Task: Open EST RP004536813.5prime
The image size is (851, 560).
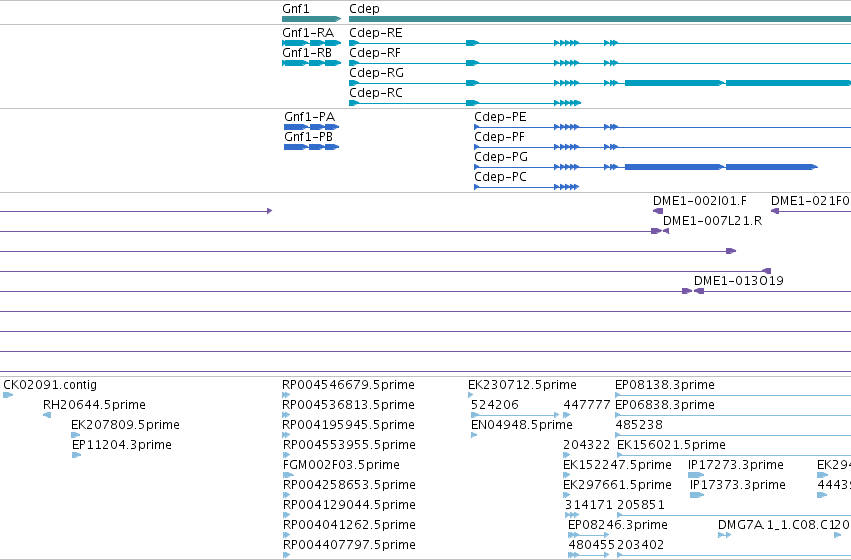Action: pyautogui.click(x=348, y=405)
